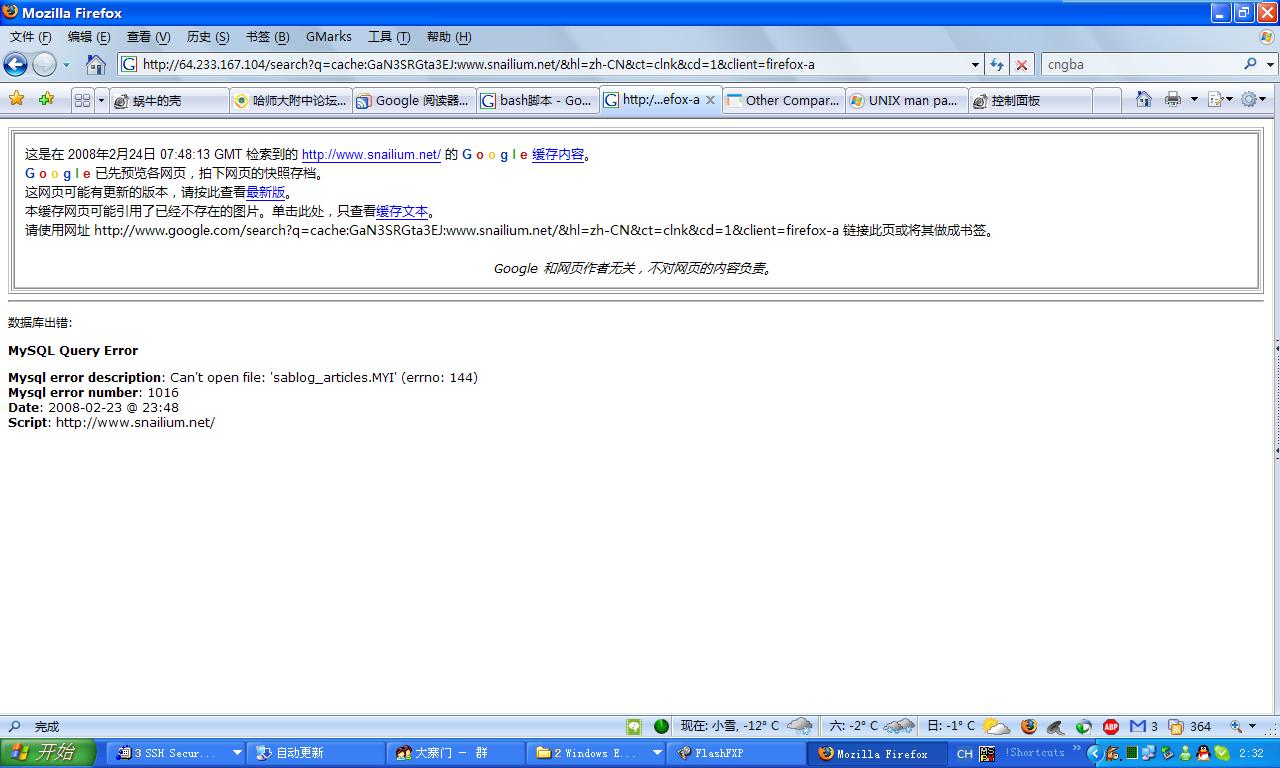
Task: Switch to the Other Compar... tab
Action: point(784,101)
